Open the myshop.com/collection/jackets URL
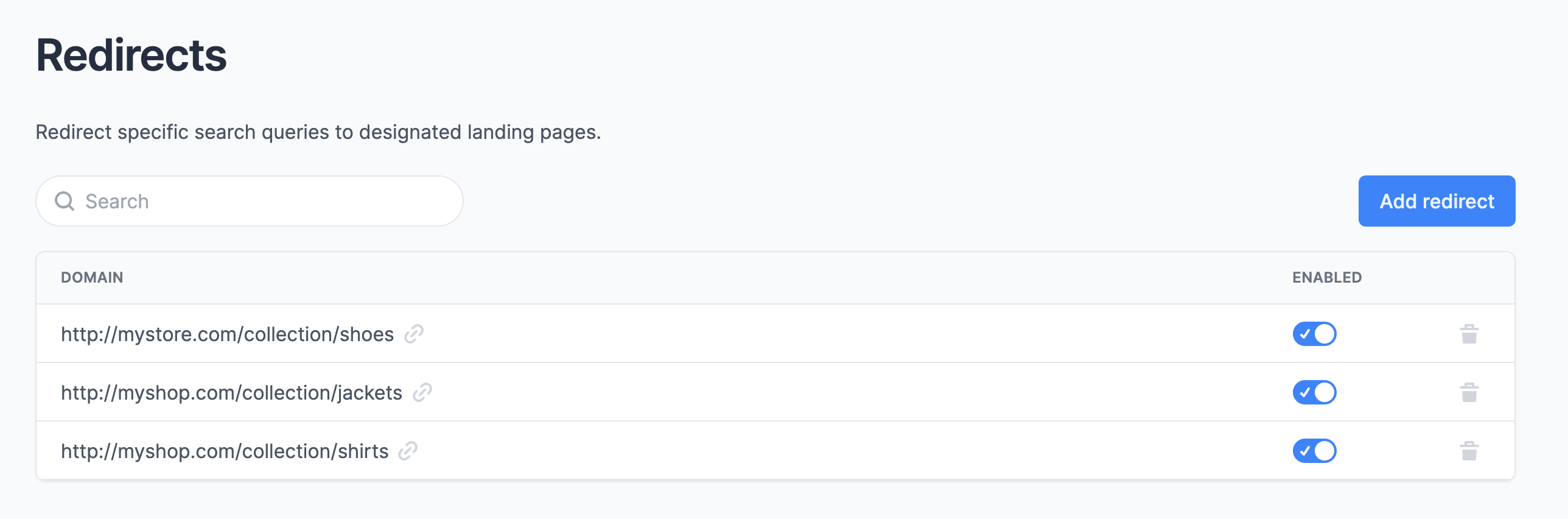 (231, 393)
